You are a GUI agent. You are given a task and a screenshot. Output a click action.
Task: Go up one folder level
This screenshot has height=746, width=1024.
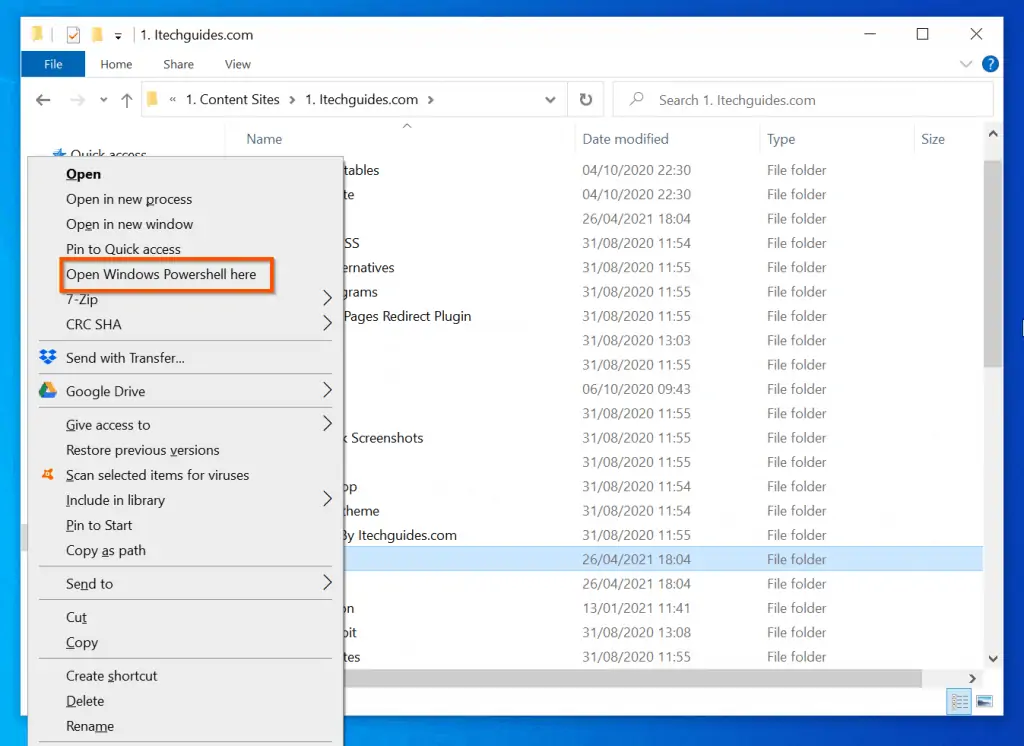pyautogui.click(x=127, y=100)
